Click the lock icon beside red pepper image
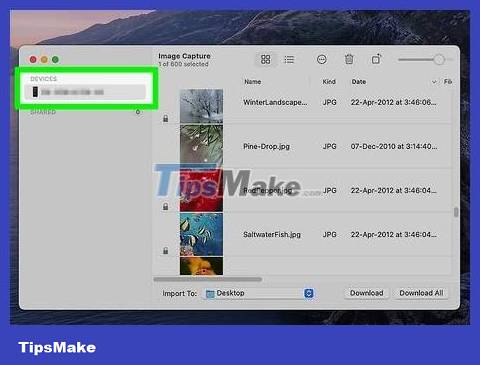This screenshot has height=365, width=480. tap(166, 207)
